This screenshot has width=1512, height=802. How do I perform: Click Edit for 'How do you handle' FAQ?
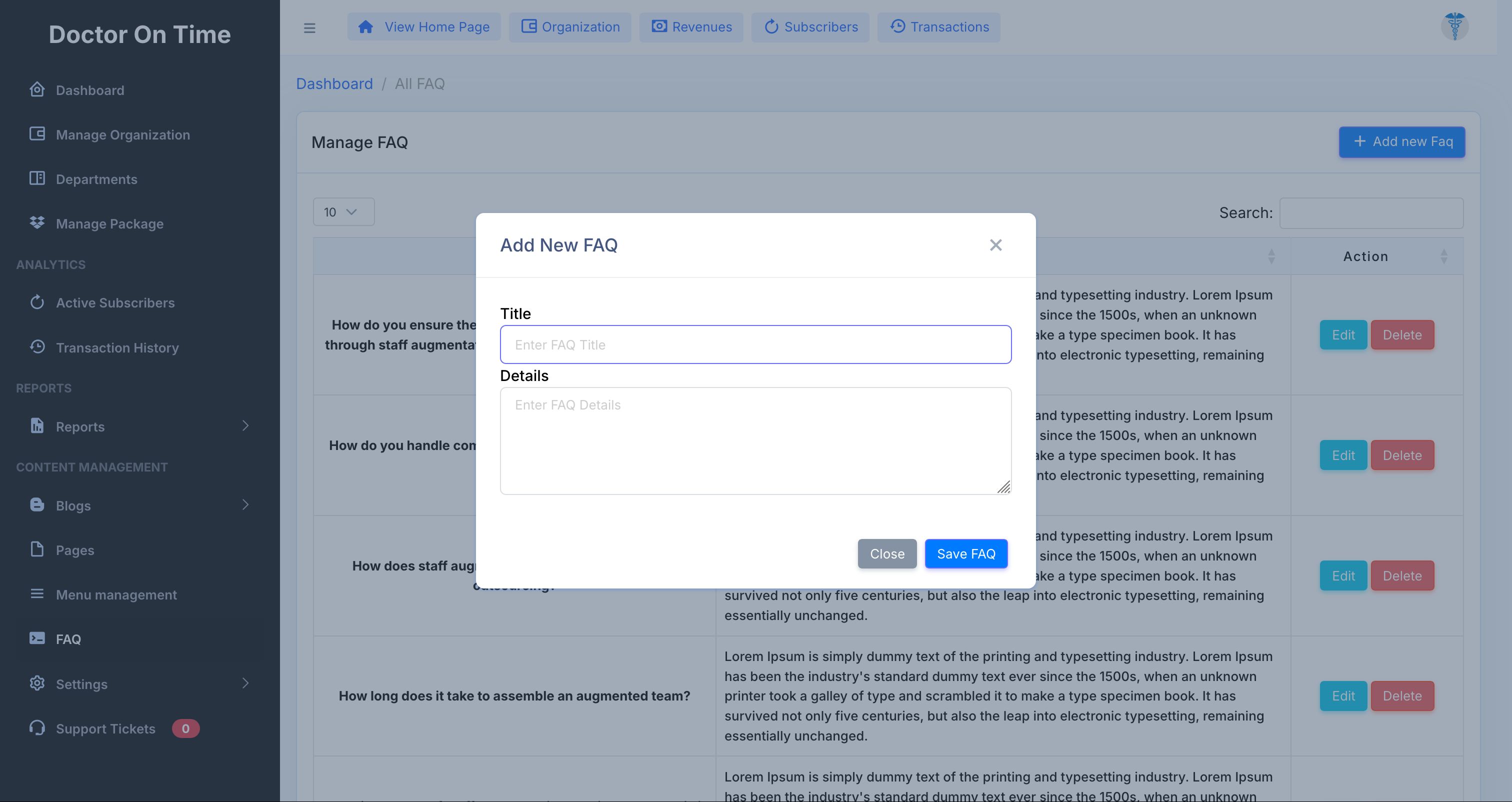tap(1343, 455)
